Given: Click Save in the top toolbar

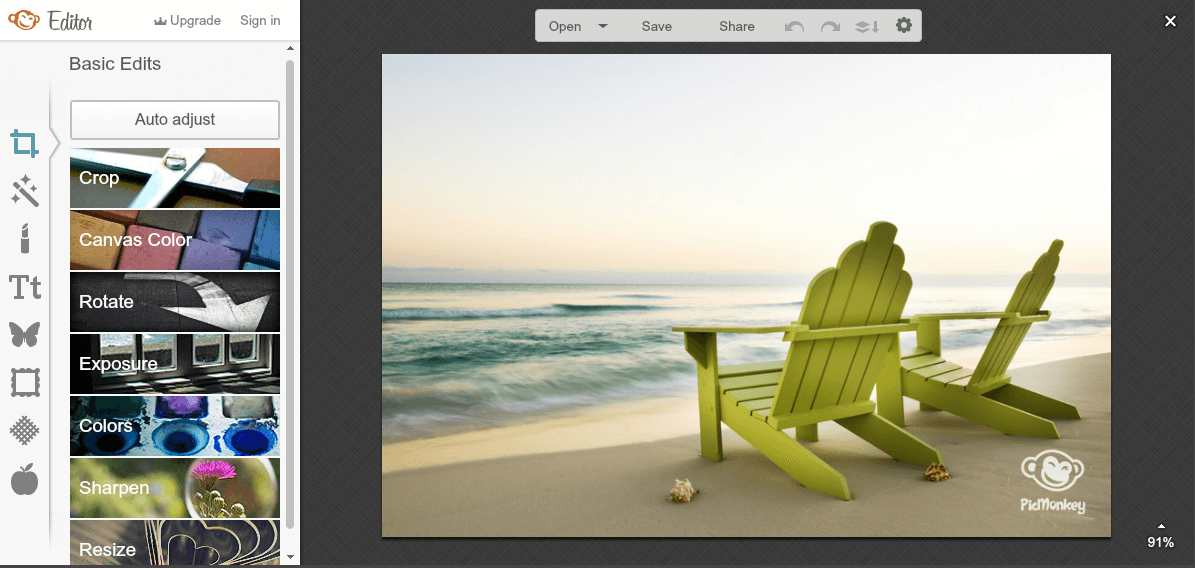Looking at the screenshot, I should (x=656, y=26).
